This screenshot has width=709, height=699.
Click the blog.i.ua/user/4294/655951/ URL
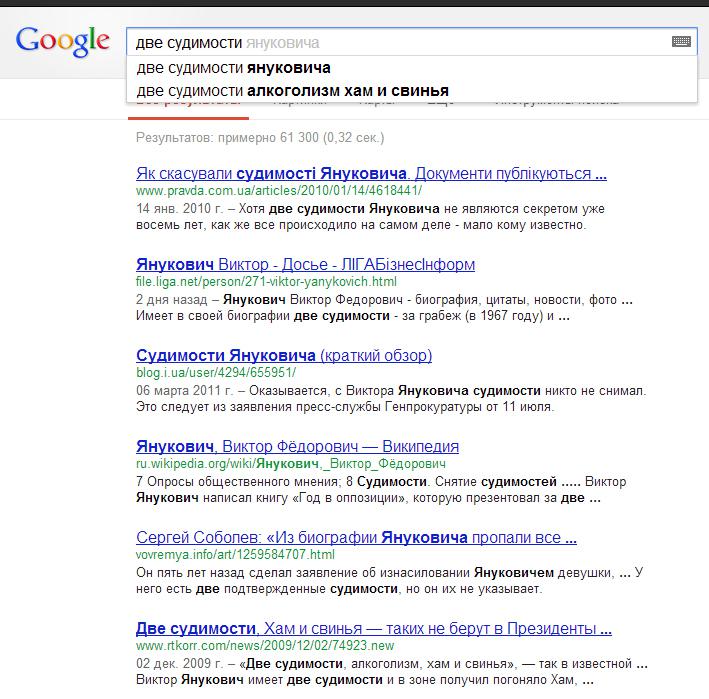(x=216, y=373)
